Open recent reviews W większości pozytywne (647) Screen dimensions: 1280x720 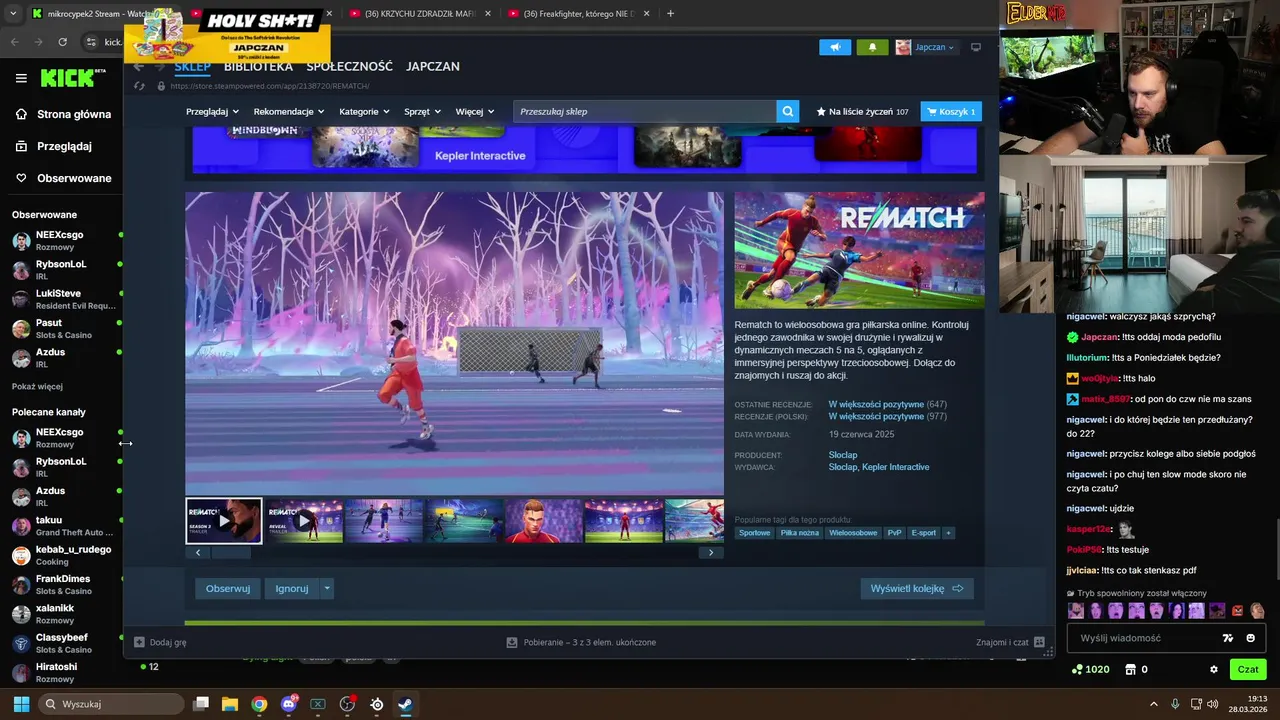tap(887, 404)
